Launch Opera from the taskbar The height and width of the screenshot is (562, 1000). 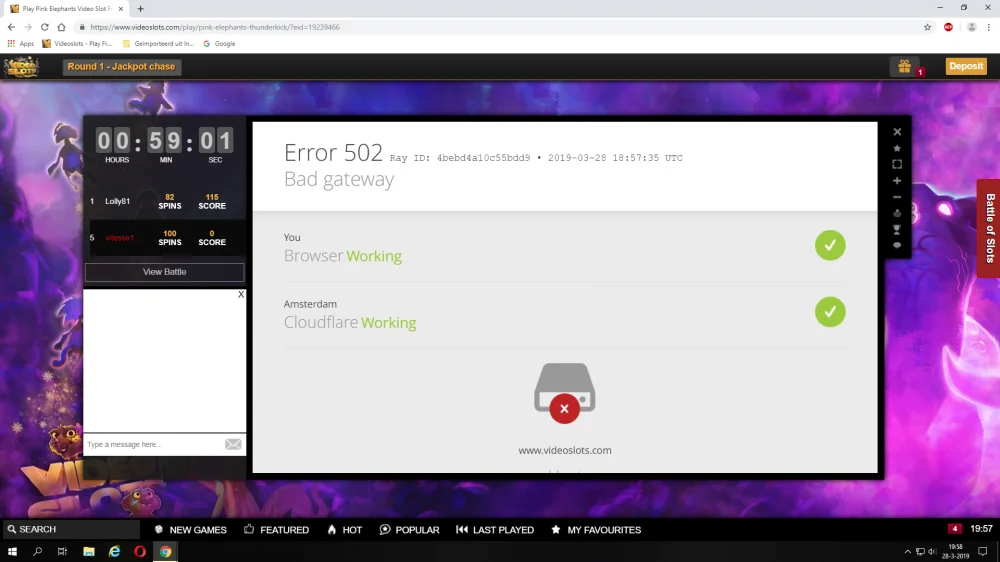pos(140,552)
